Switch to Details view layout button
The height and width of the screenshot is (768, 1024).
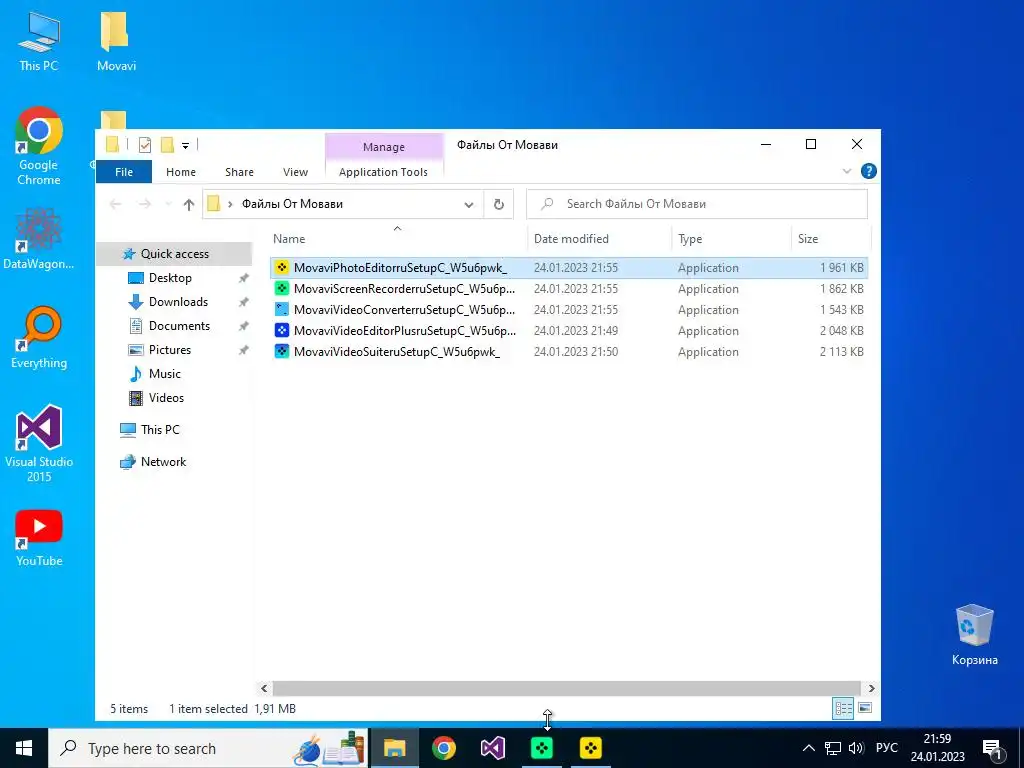843,708
